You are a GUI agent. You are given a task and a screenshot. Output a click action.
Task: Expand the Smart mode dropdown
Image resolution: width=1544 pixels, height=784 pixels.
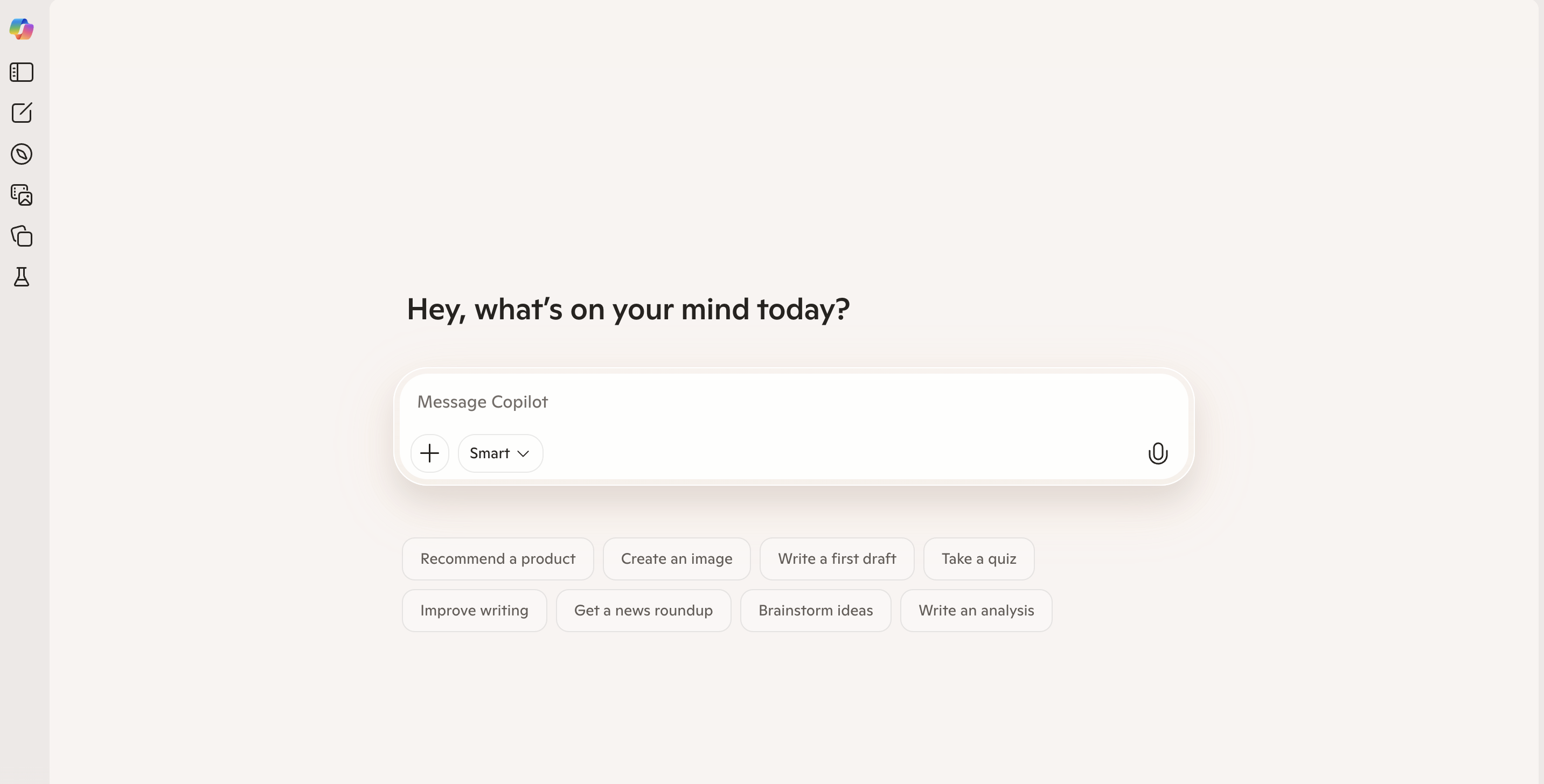(500, 453)
